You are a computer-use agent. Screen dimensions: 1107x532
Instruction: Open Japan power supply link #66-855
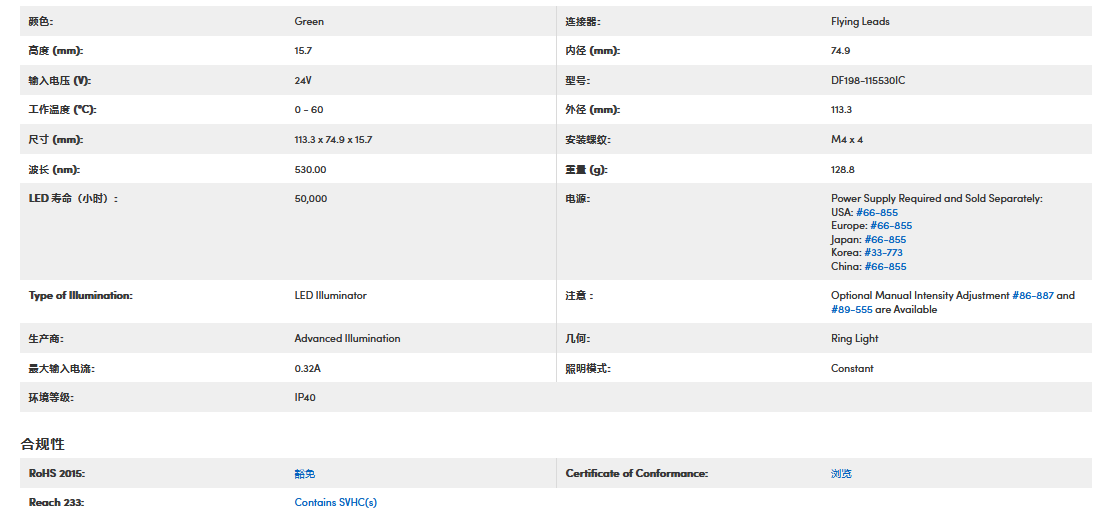coord(885,240)
